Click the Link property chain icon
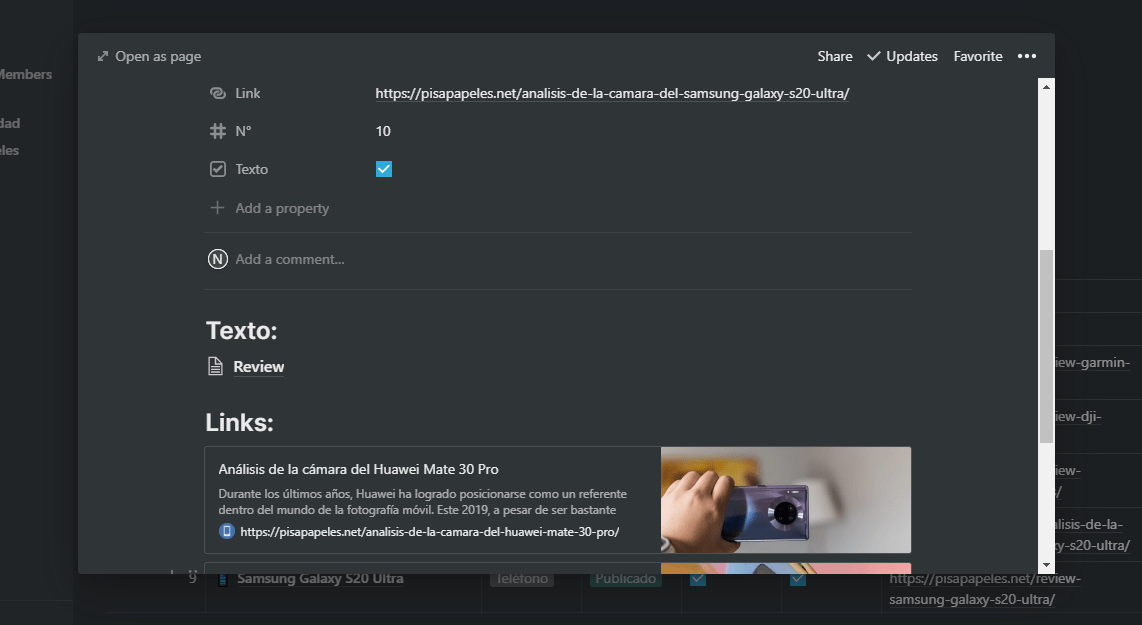 coord(217,93)
